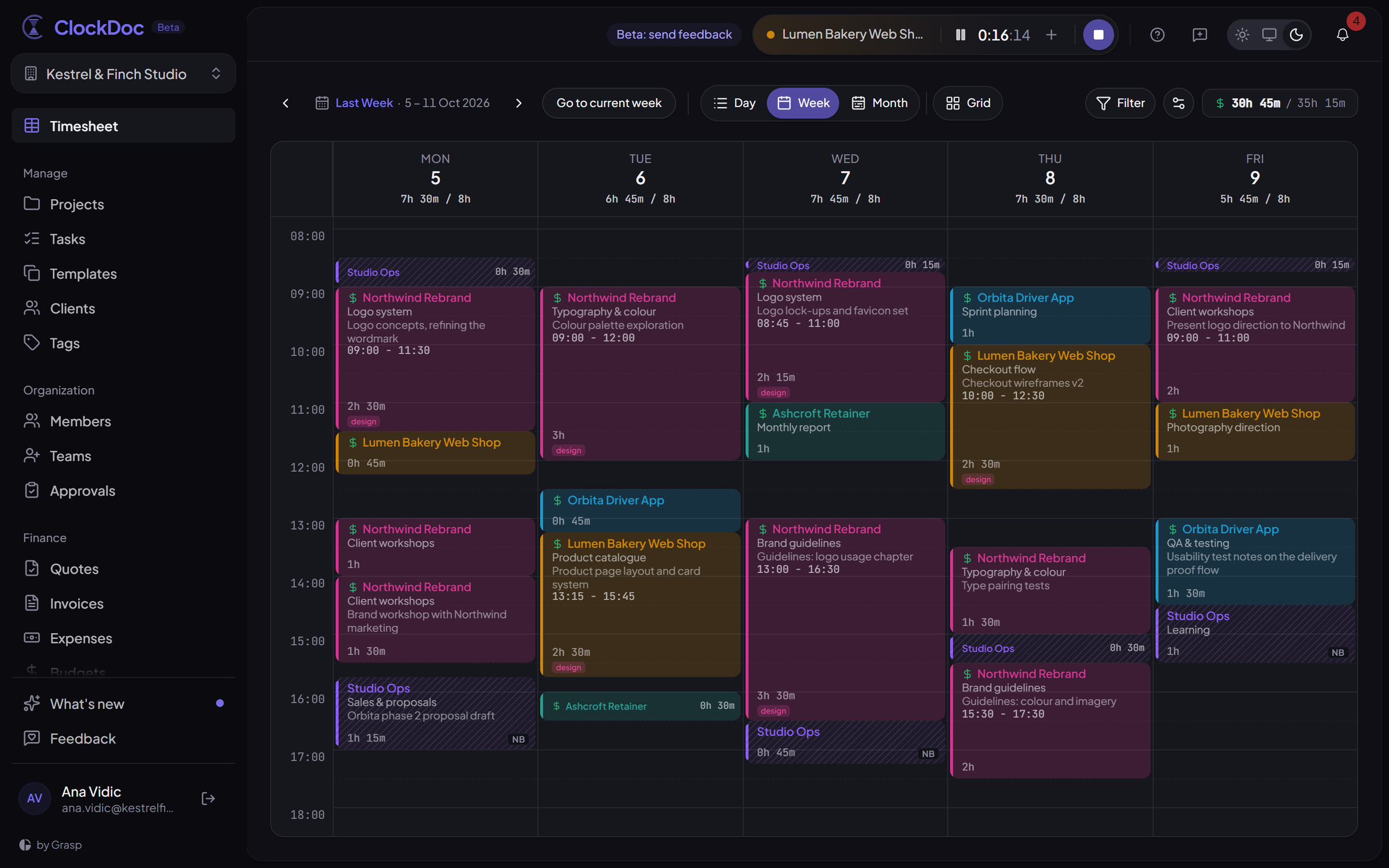Screen dimensions: 1389x868
Task: Open Templates in sidebar
Action: tap(123, 273)
